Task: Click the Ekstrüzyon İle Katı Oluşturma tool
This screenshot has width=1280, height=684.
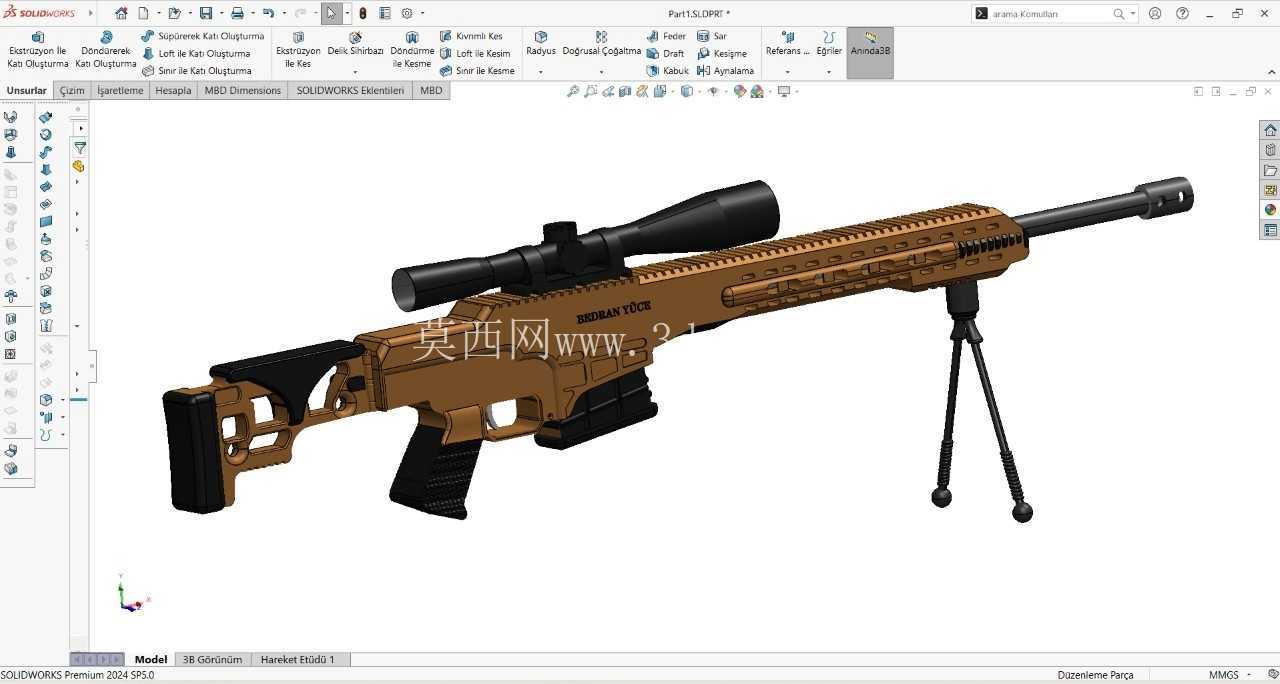Action: click(x=38, y=50)
